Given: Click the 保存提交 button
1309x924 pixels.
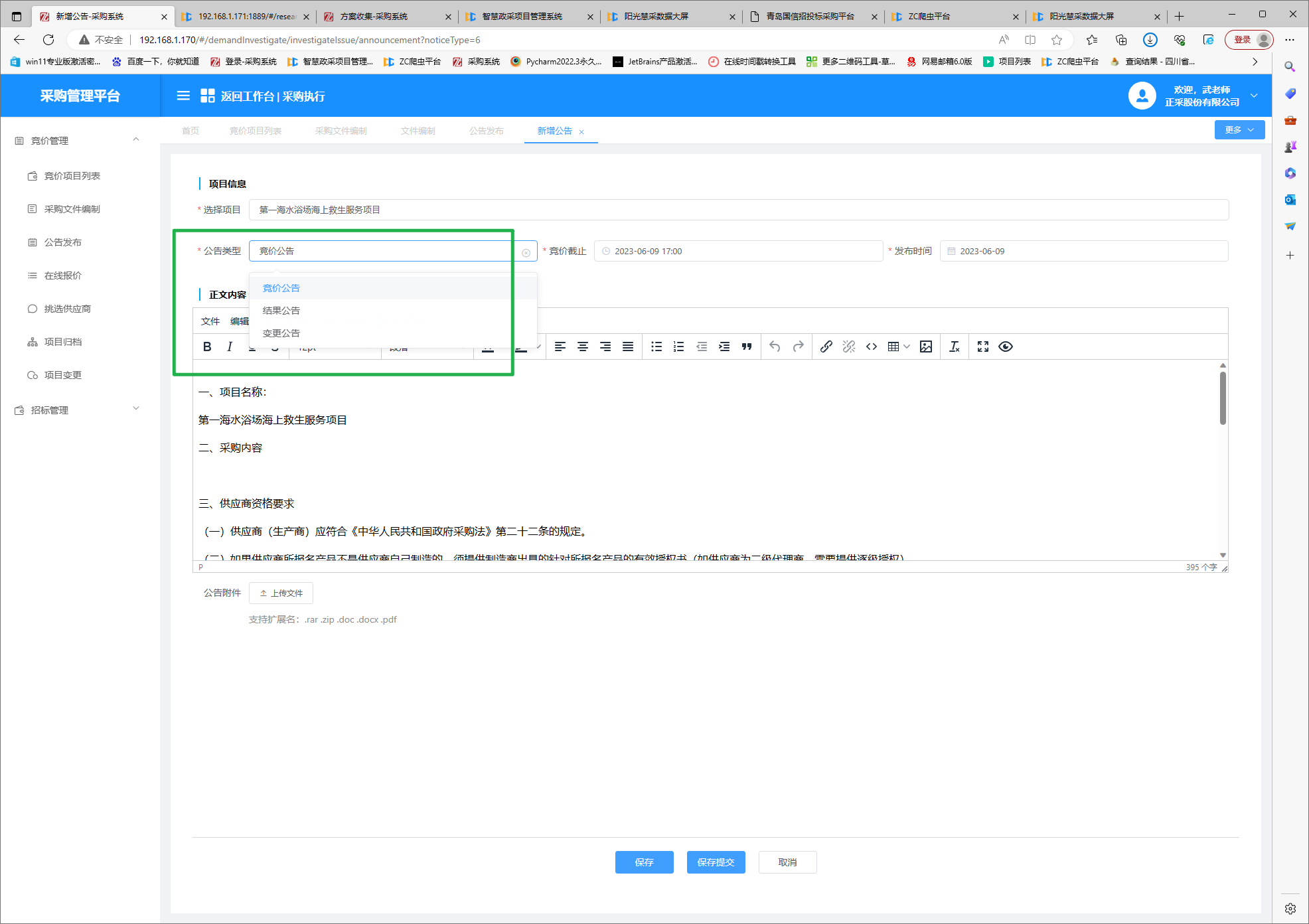Looking at the screenshot, I should tap(716, 862).
